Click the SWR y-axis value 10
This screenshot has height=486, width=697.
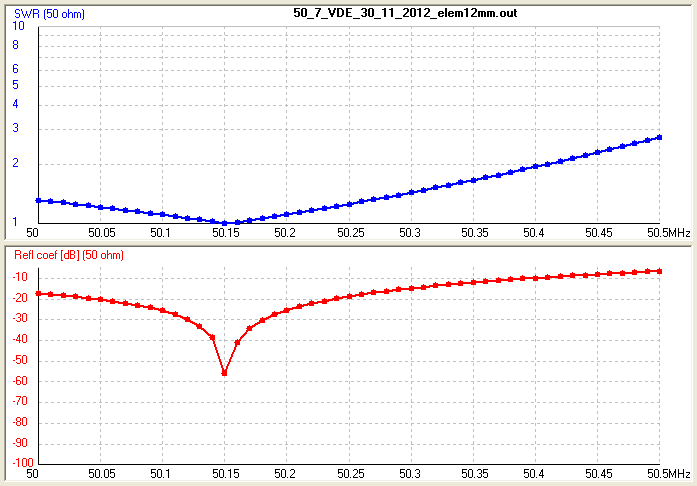17,27
